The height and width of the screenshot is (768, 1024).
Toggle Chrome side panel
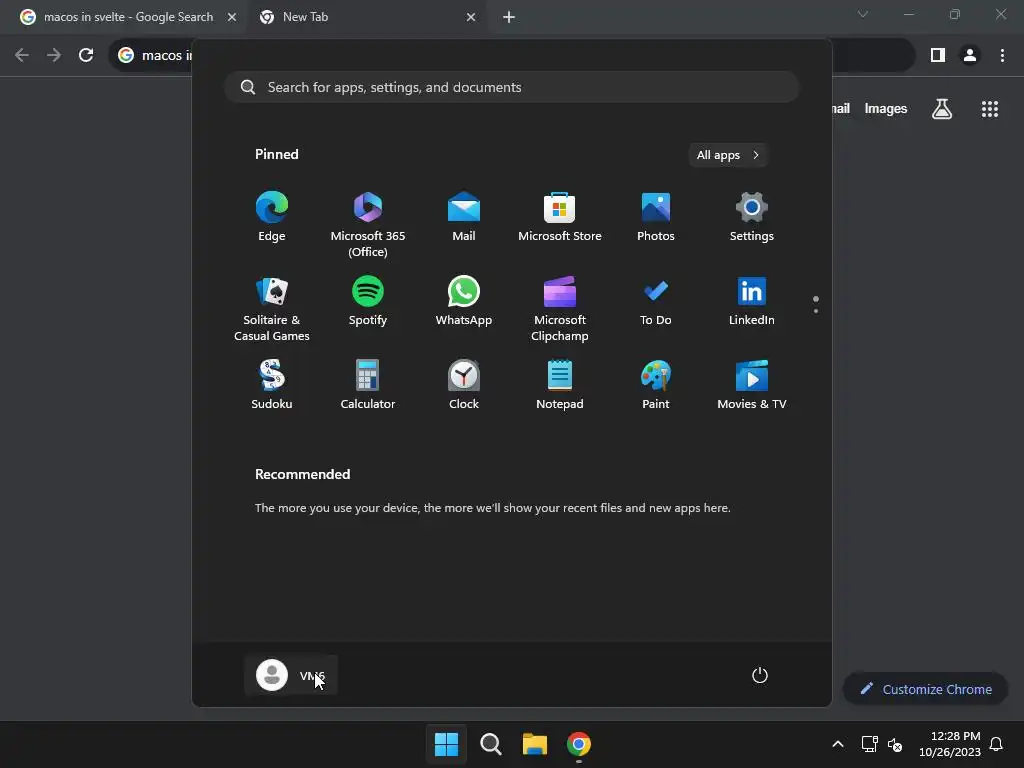[938, 55]
